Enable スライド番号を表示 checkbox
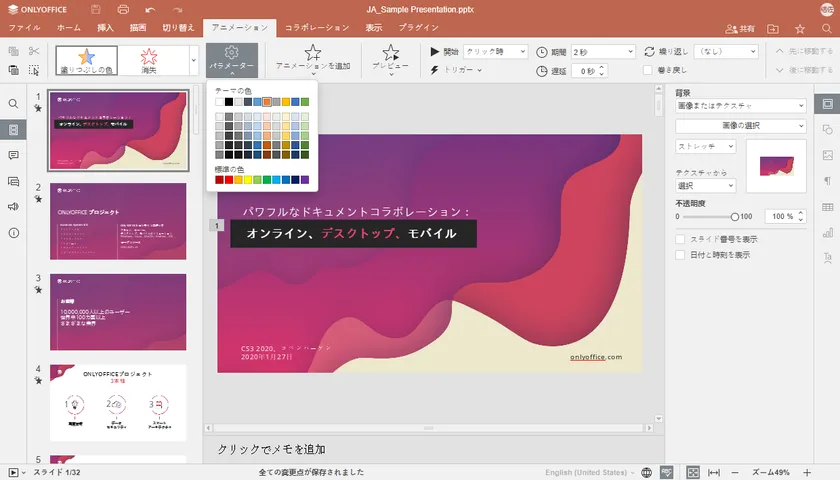 (x=681, y=239)
